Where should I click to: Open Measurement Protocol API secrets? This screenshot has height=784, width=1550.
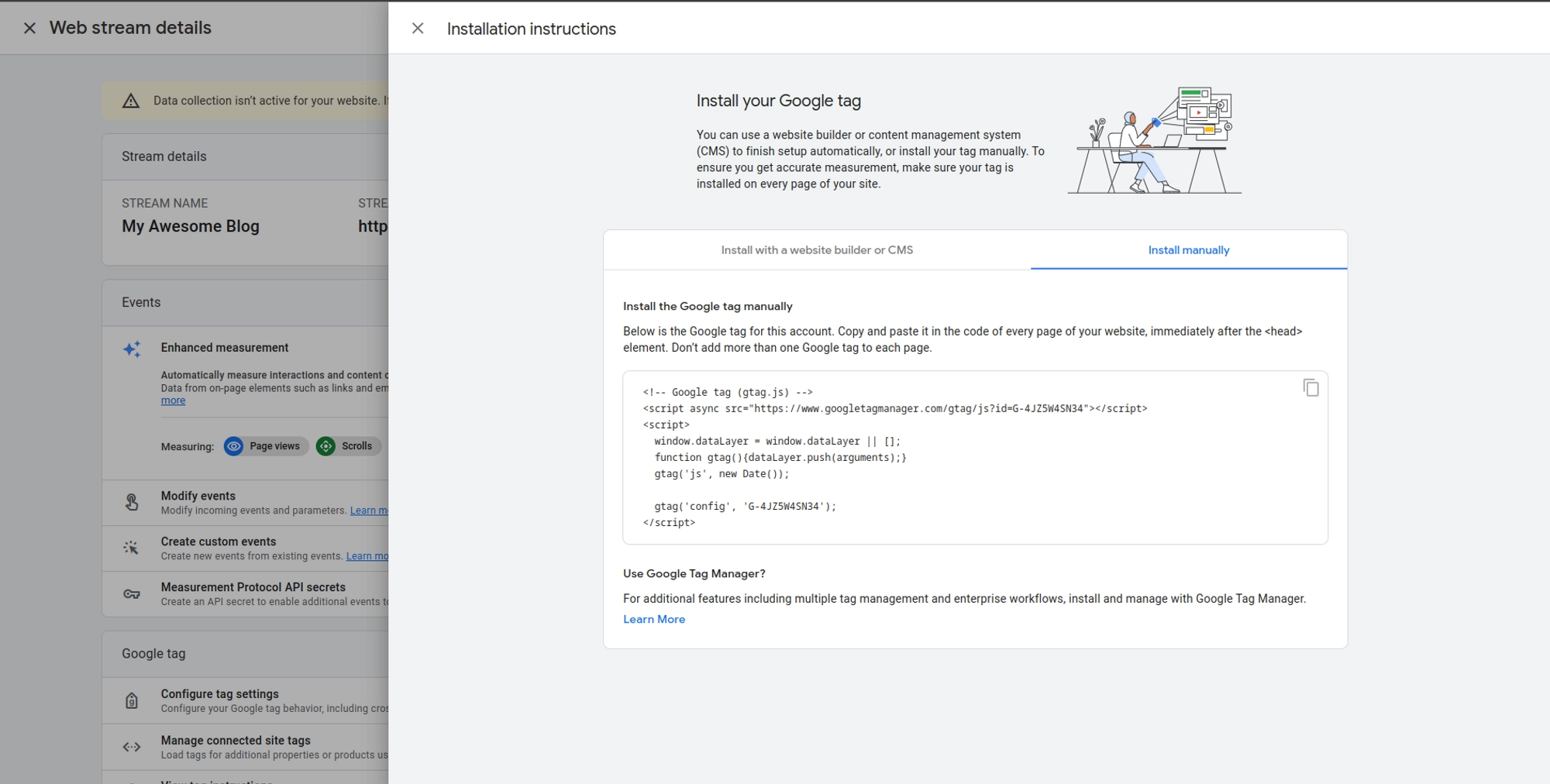(x=246, y=594)
